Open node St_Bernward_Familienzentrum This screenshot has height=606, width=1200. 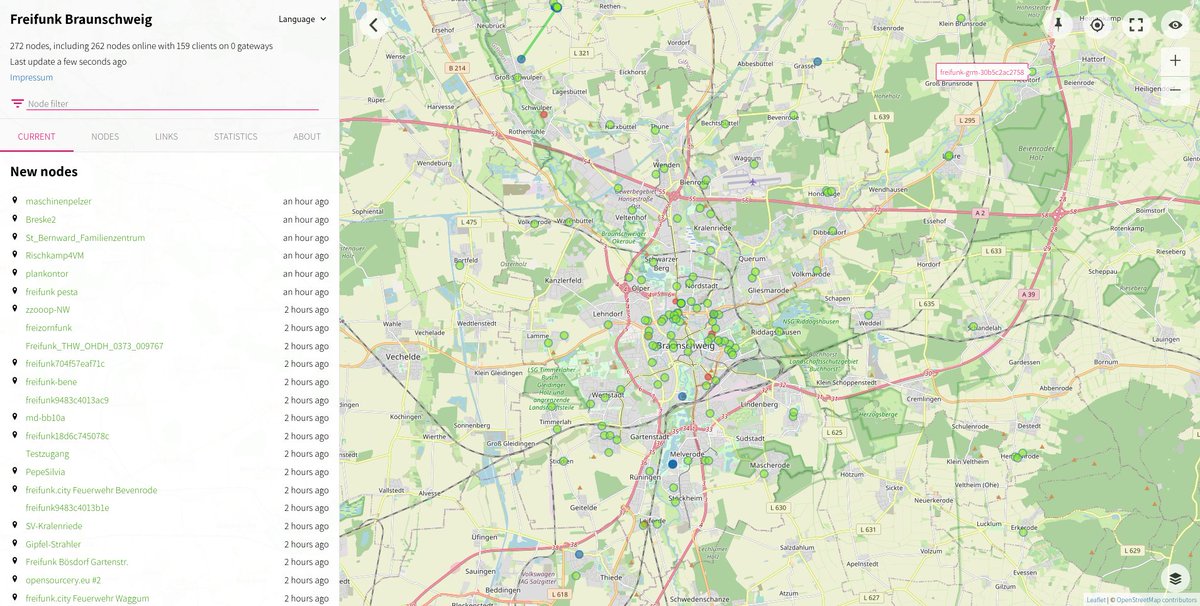(86, 237)
